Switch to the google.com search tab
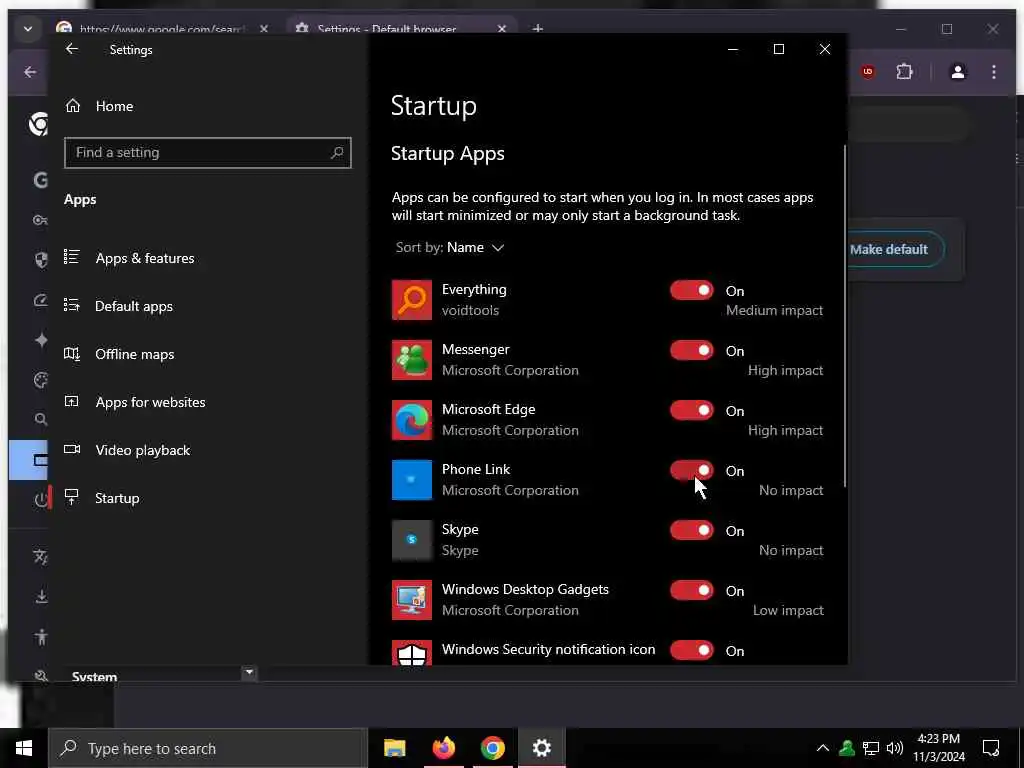Screen dimensions: 1024x768 coord(162,29)
